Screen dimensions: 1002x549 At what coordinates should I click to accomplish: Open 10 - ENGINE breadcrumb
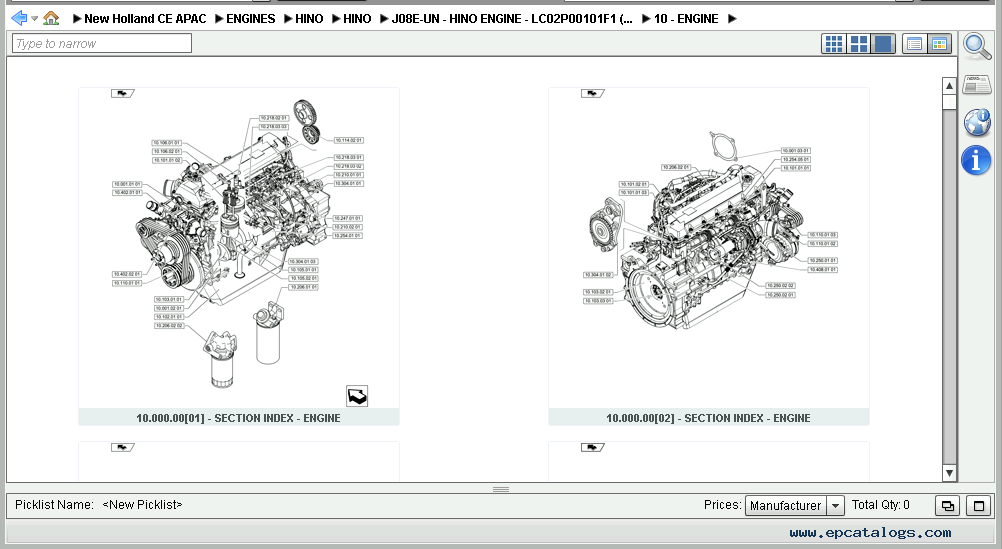tap(686, 19)
